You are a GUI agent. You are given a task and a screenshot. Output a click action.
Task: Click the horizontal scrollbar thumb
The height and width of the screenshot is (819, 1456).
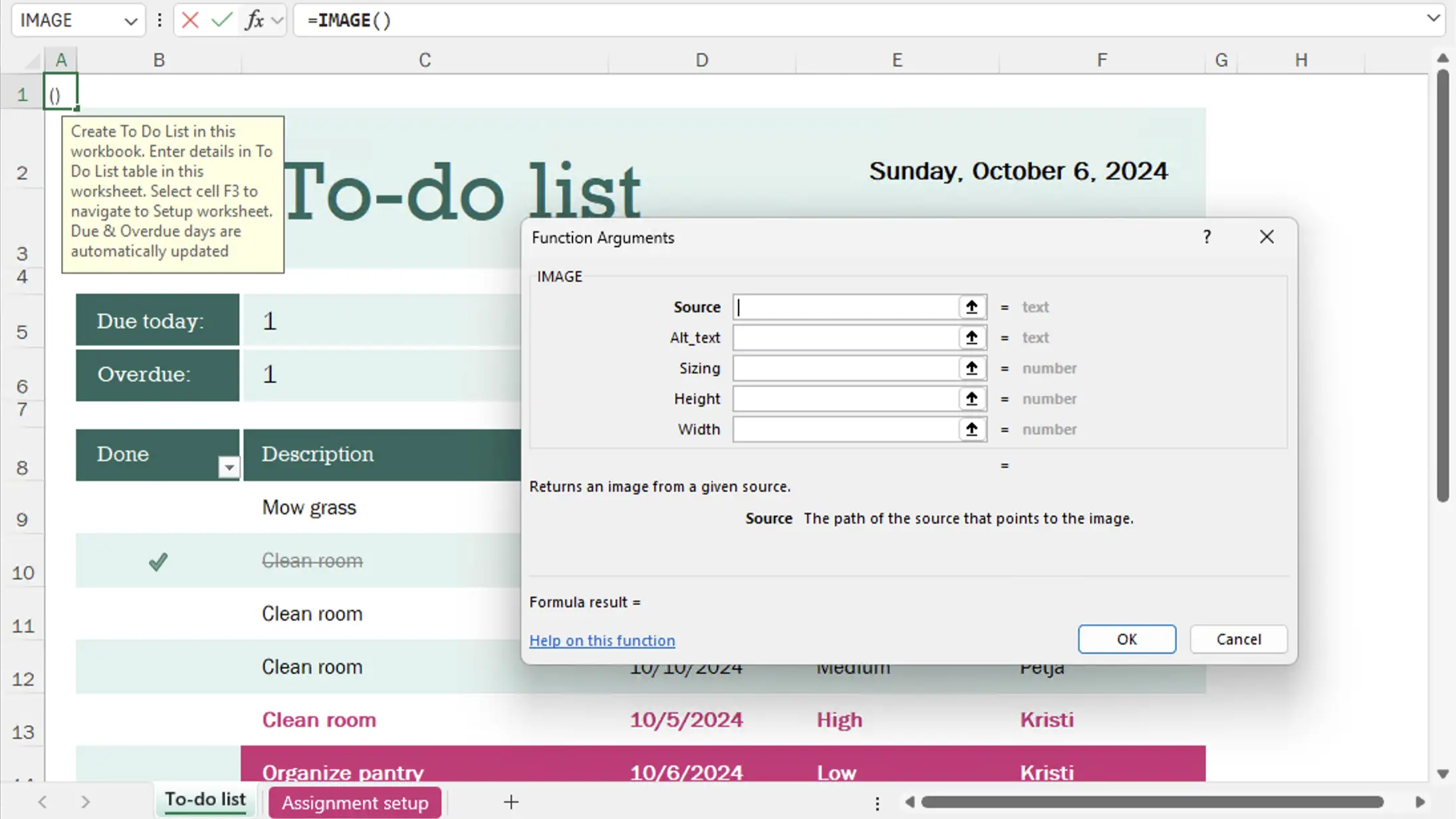(1152, 802)
